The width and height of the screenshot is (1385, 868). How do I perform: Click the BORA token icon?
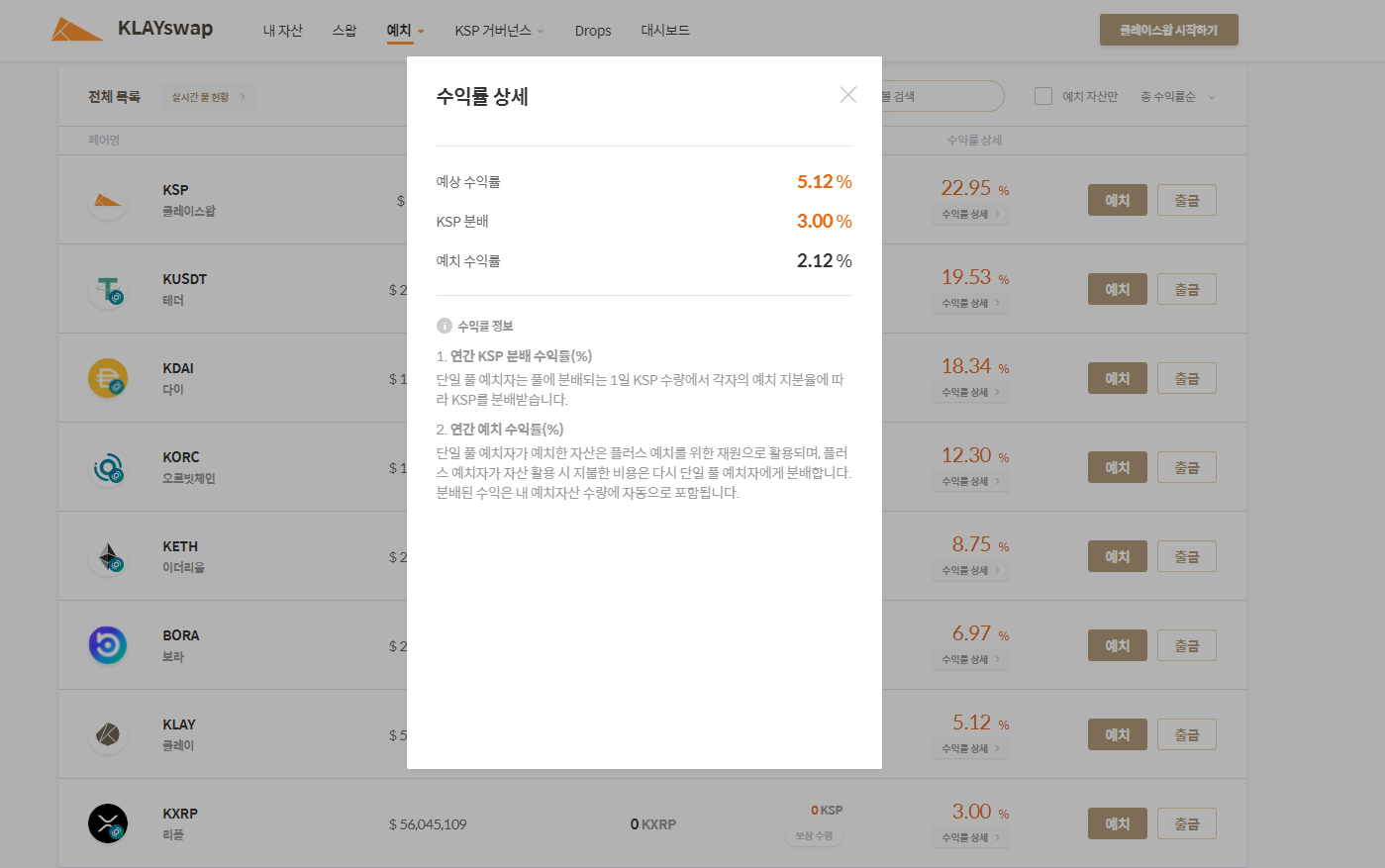click(108, 645)
